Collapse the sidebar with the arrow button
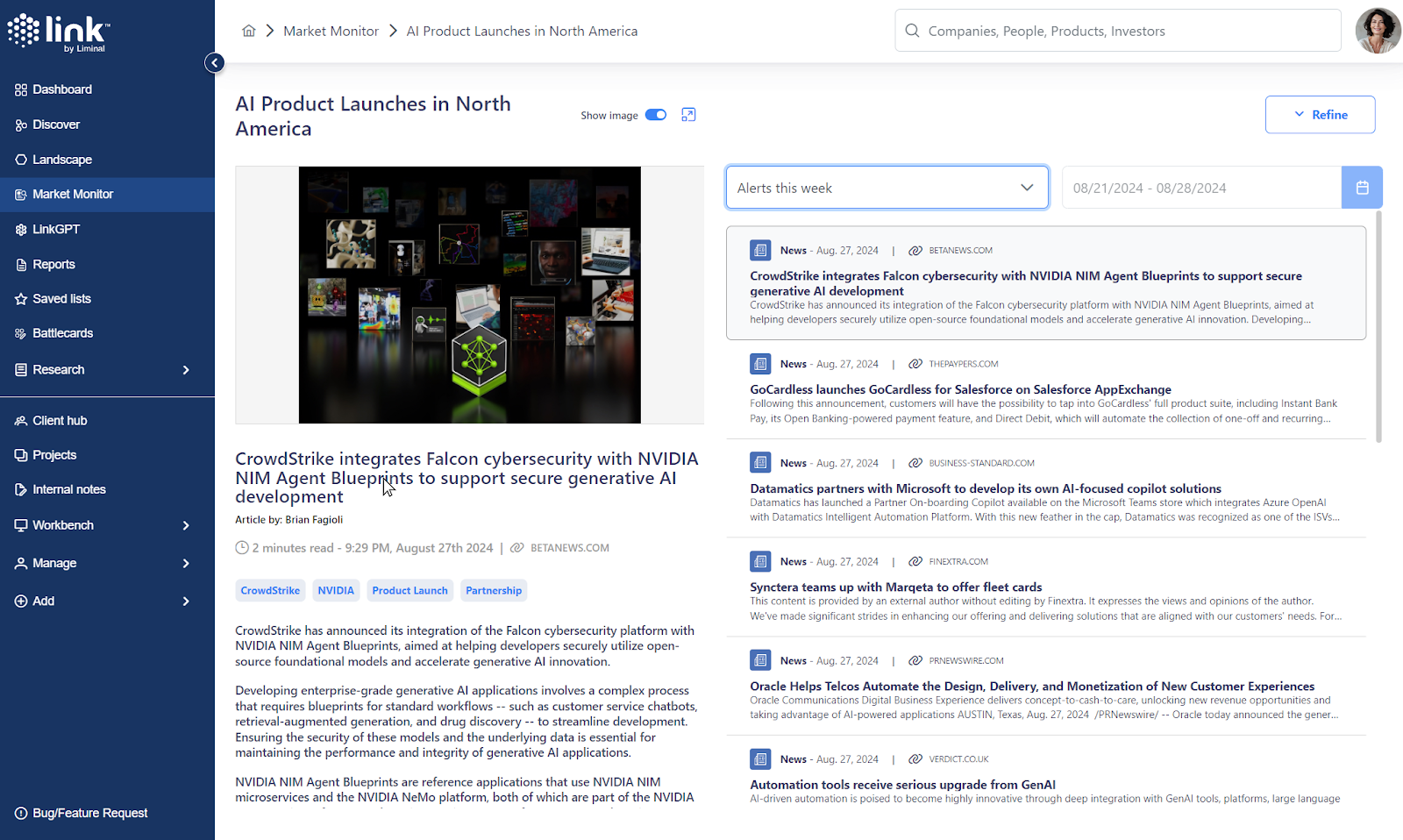 215,62
